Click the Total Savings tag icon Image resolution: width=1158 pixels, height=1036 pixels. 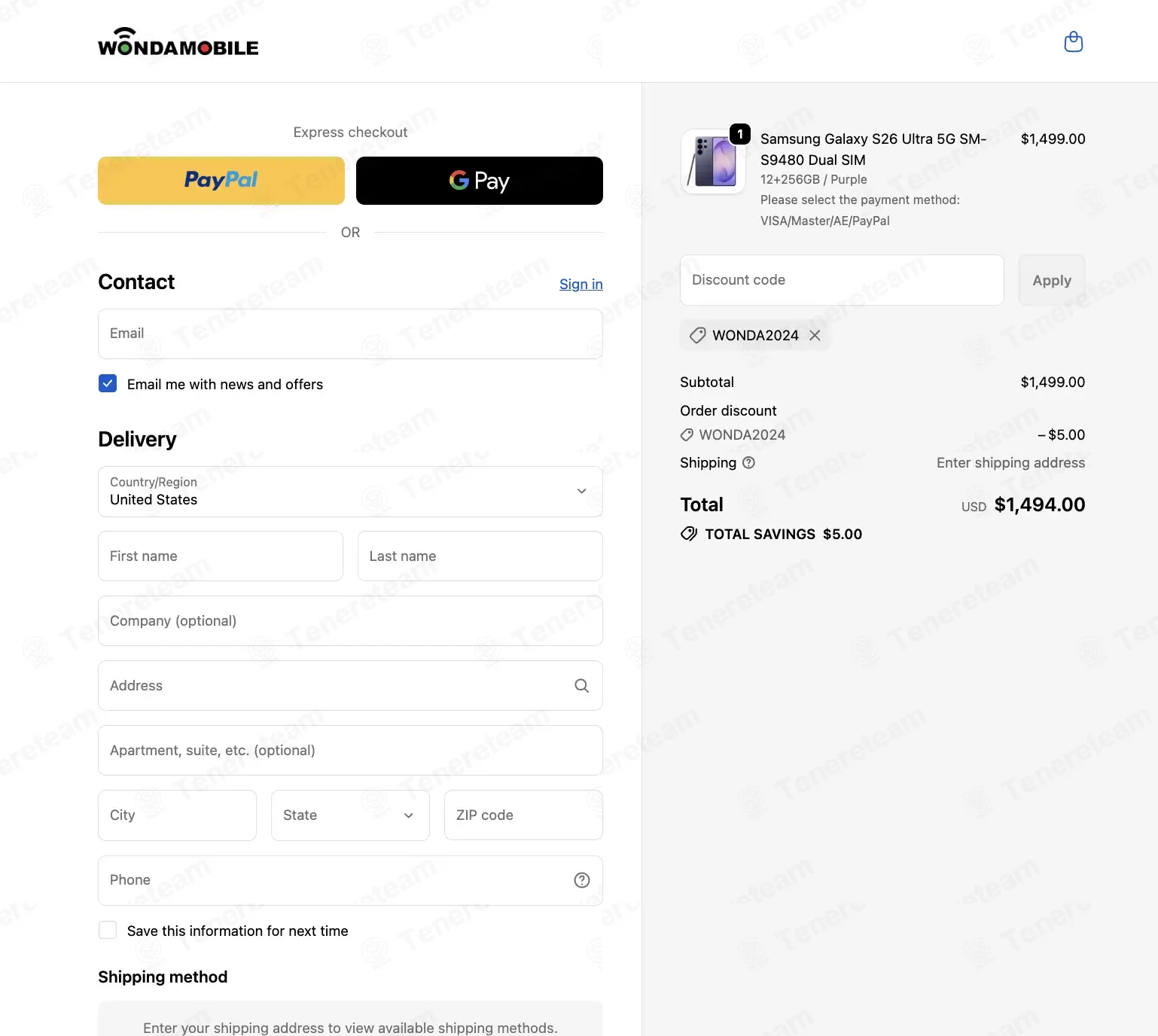coord(688,534)
